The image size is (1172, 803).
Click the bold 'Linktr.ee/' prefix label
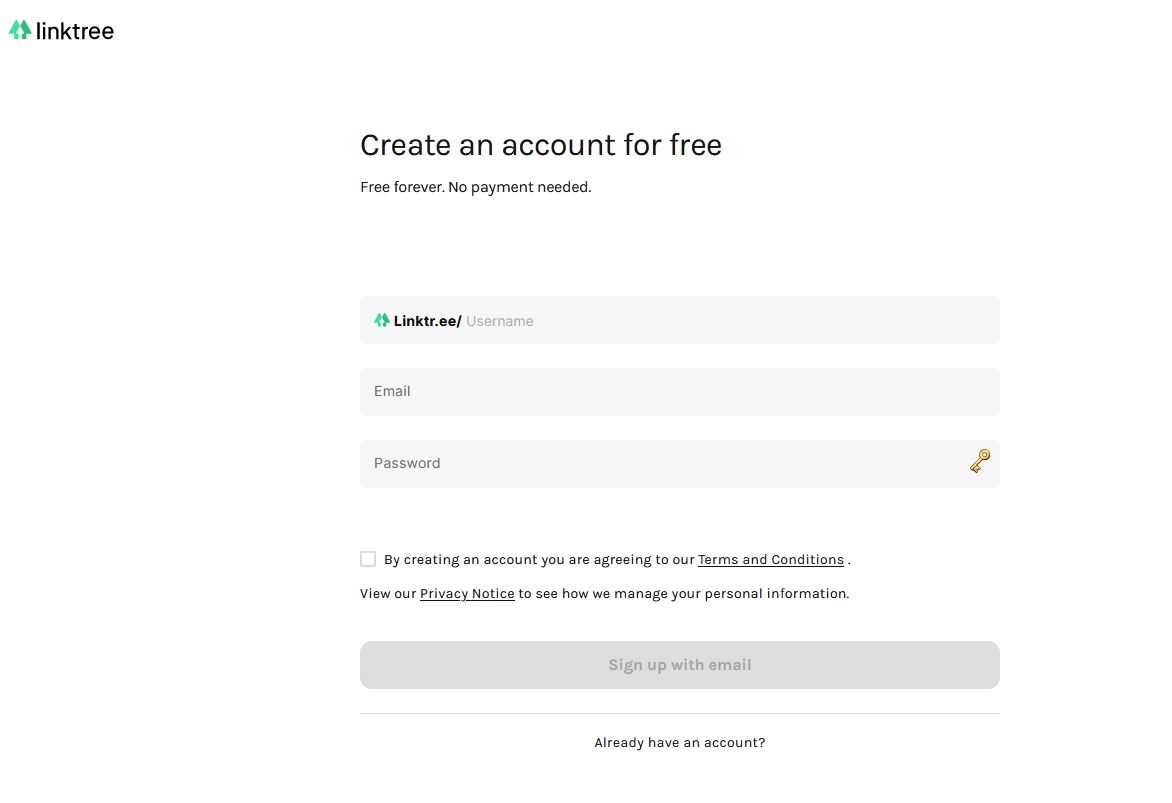tap(427, 321)
